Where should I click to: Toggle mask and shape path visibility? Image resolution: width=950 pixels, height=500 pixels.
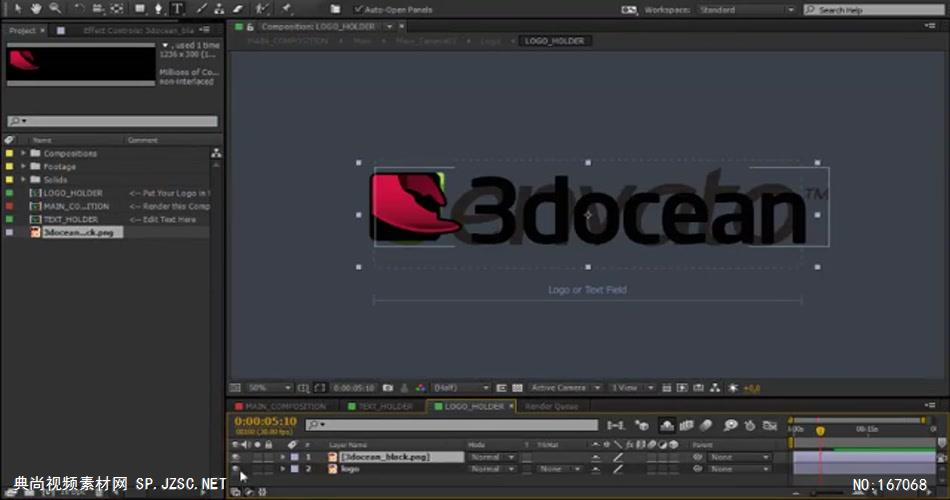[320, 388]
